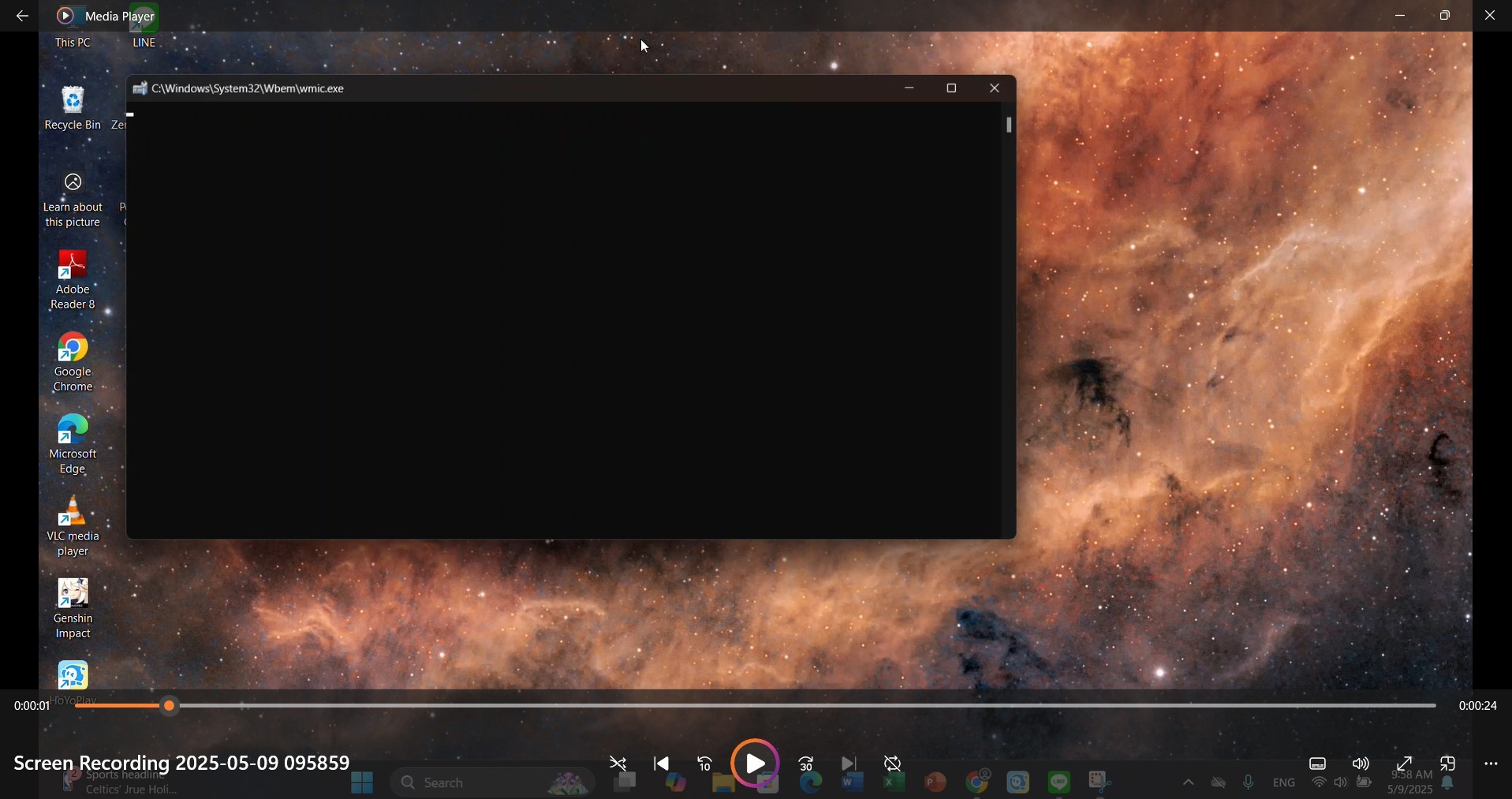The width and height of the screenshot is (1512, 799).
Task: Click the elapsed time 0:00:01
Action: [x=32, y=707]
